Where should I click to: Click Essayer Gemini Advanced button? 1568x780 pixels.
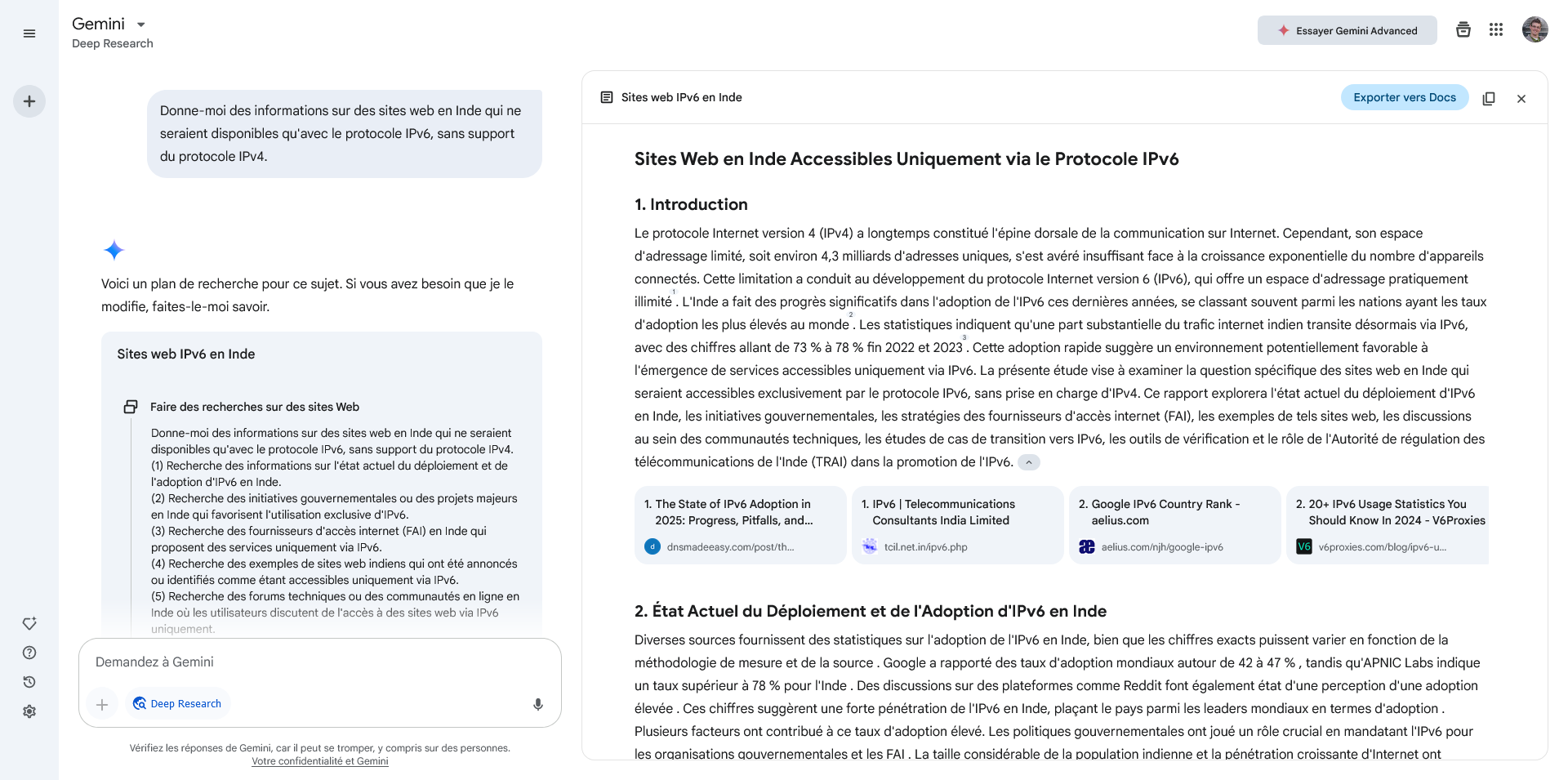pyautogui.click(x=1347, y=30)
